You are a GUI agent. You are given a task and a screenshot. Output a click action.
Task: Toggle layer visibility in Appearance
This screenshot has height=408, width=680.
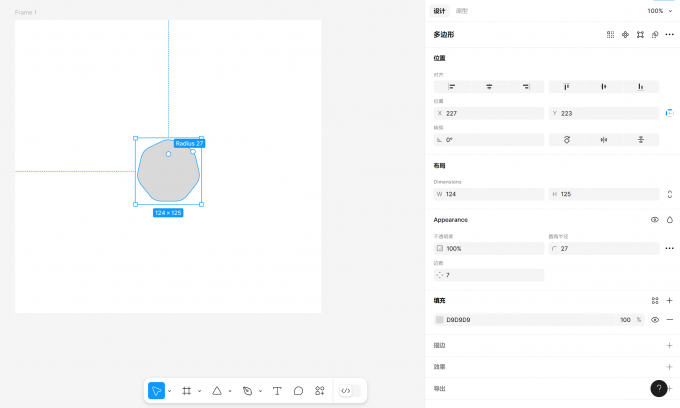click(655, 220)
